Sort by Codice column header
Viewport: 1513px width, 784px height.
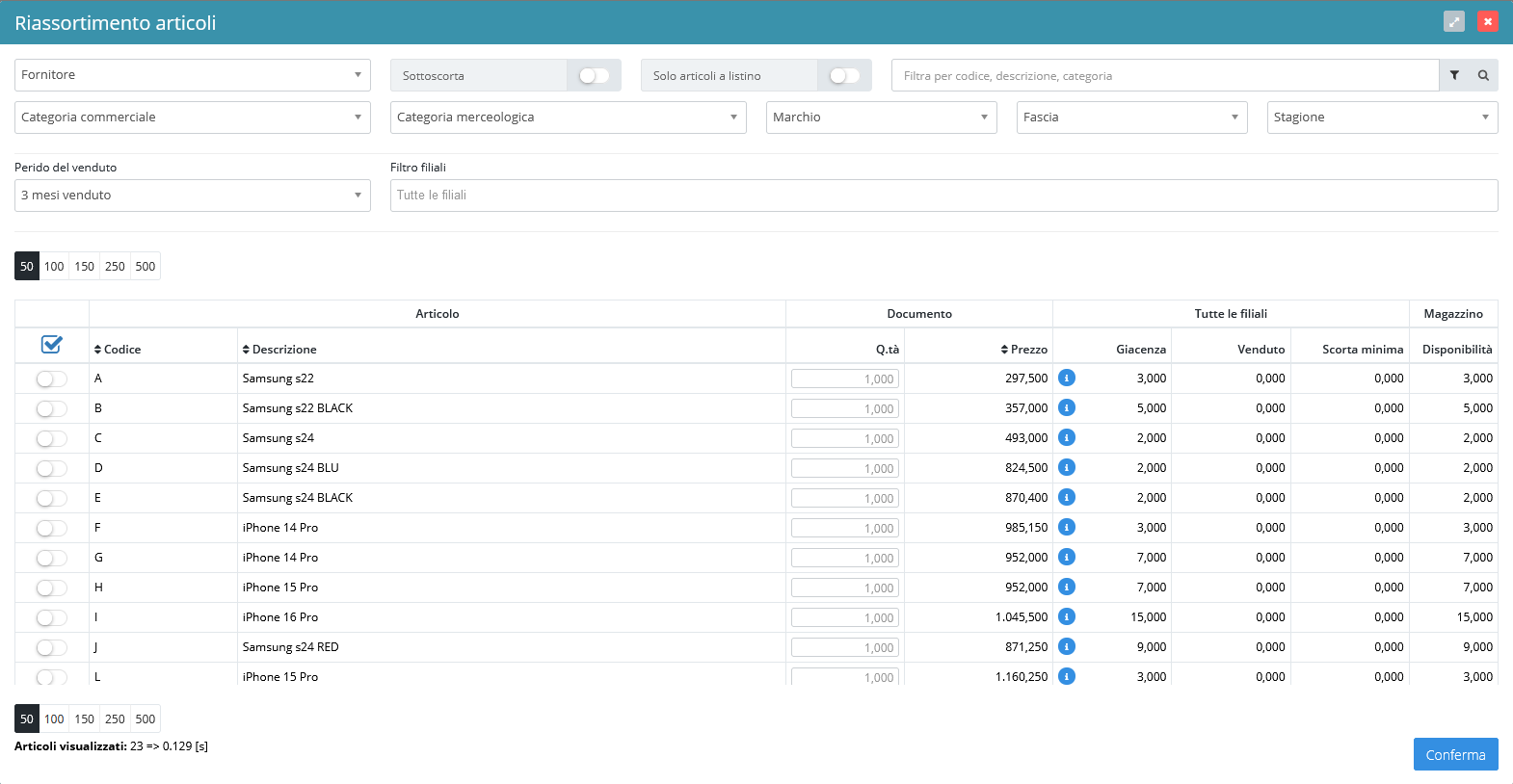coord(118,349)
